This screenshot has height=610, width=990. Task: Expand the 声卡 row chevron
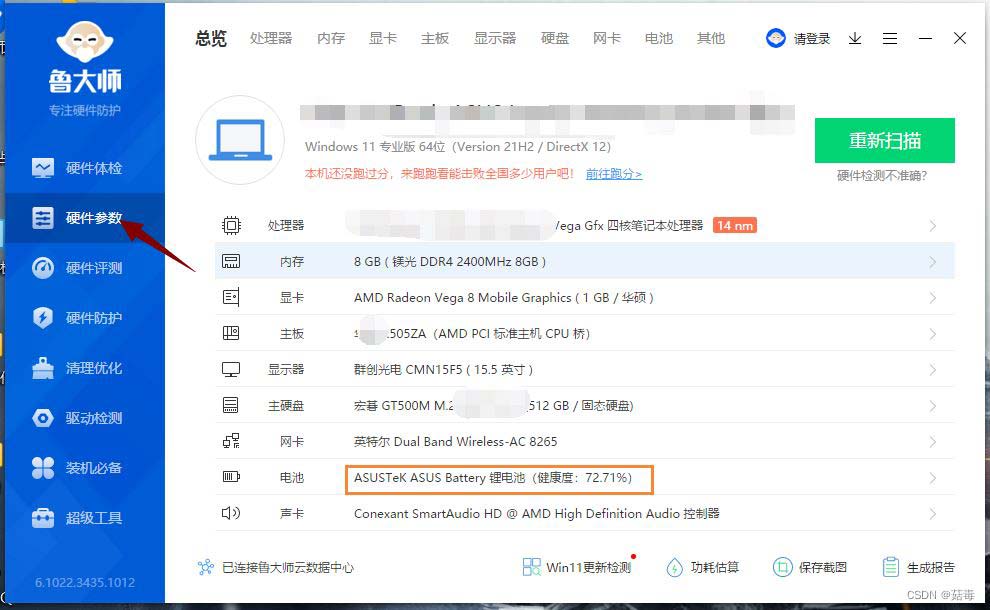[933, 515]
